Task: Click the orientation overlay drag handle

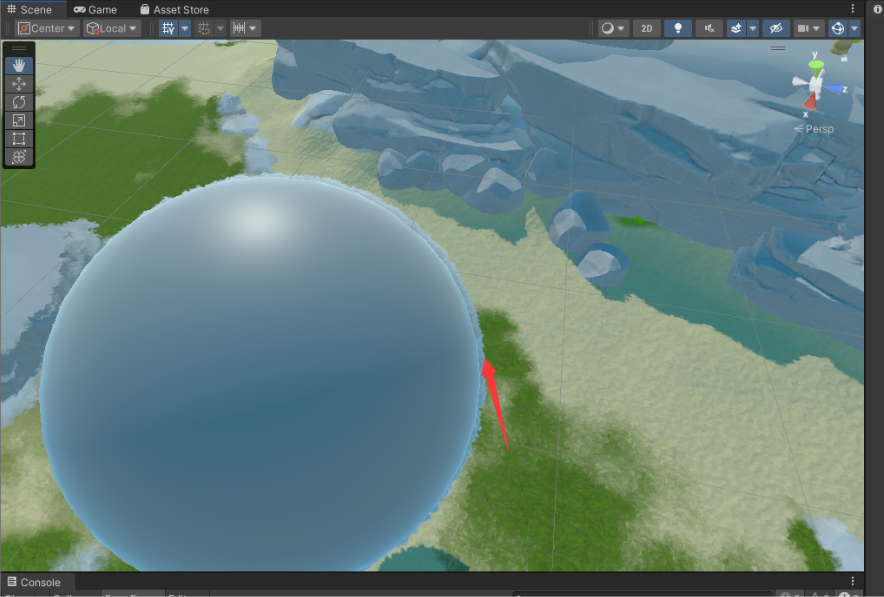Action: click(778, 48)
